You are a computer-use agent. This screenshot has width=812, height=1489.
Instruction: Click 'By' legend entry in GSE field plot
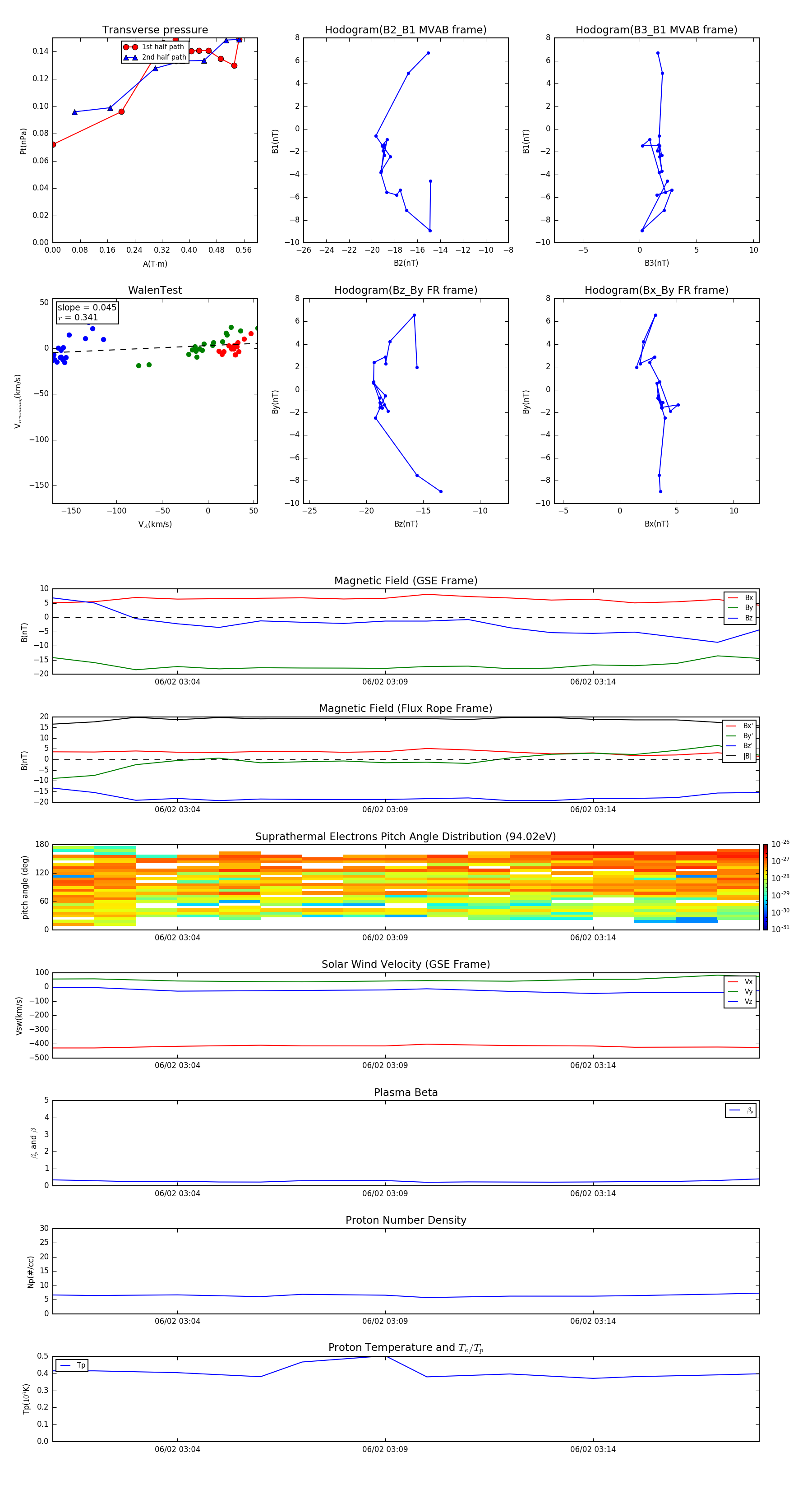click(x=740, y=607)
